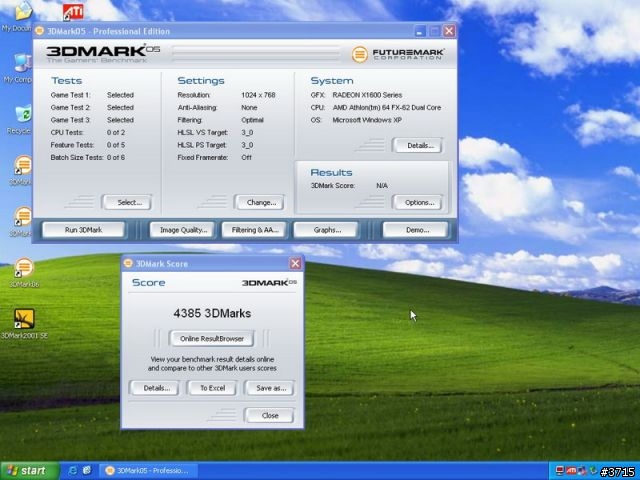Click the red monitor icon in system tray
This screenshot has width=640, height=480.
pos(560,471)
